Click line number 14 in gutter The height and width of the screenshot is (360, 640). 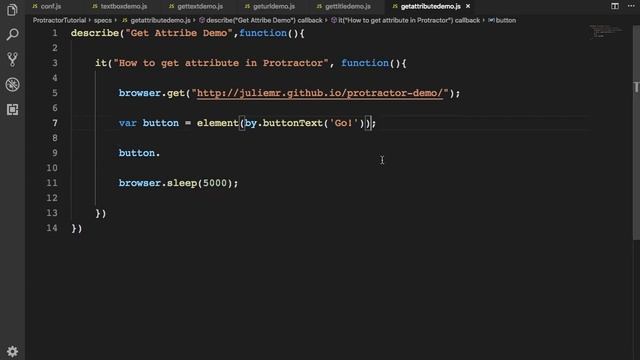click(52, 228)
